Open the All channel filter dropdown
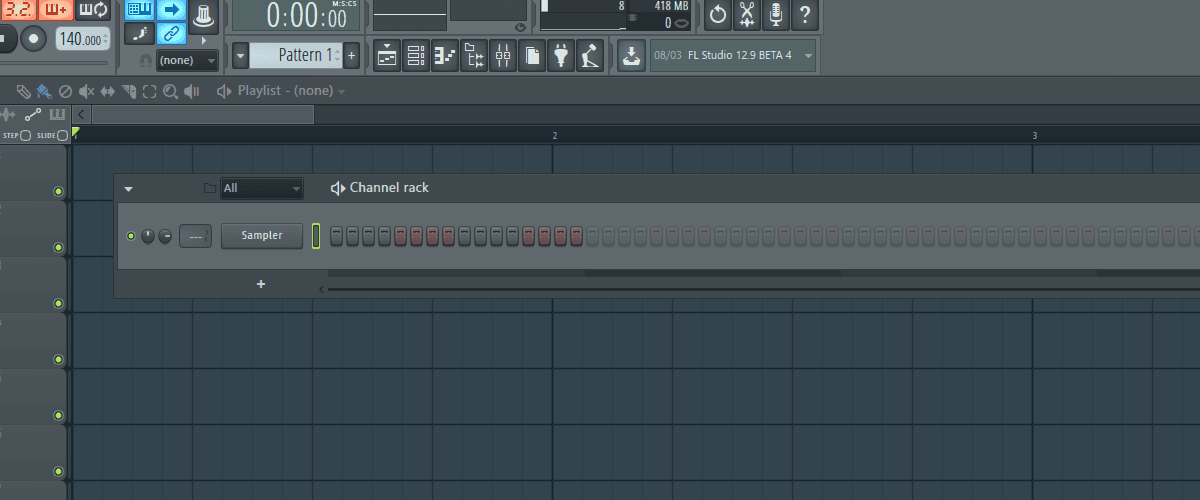 click(262, 188)
